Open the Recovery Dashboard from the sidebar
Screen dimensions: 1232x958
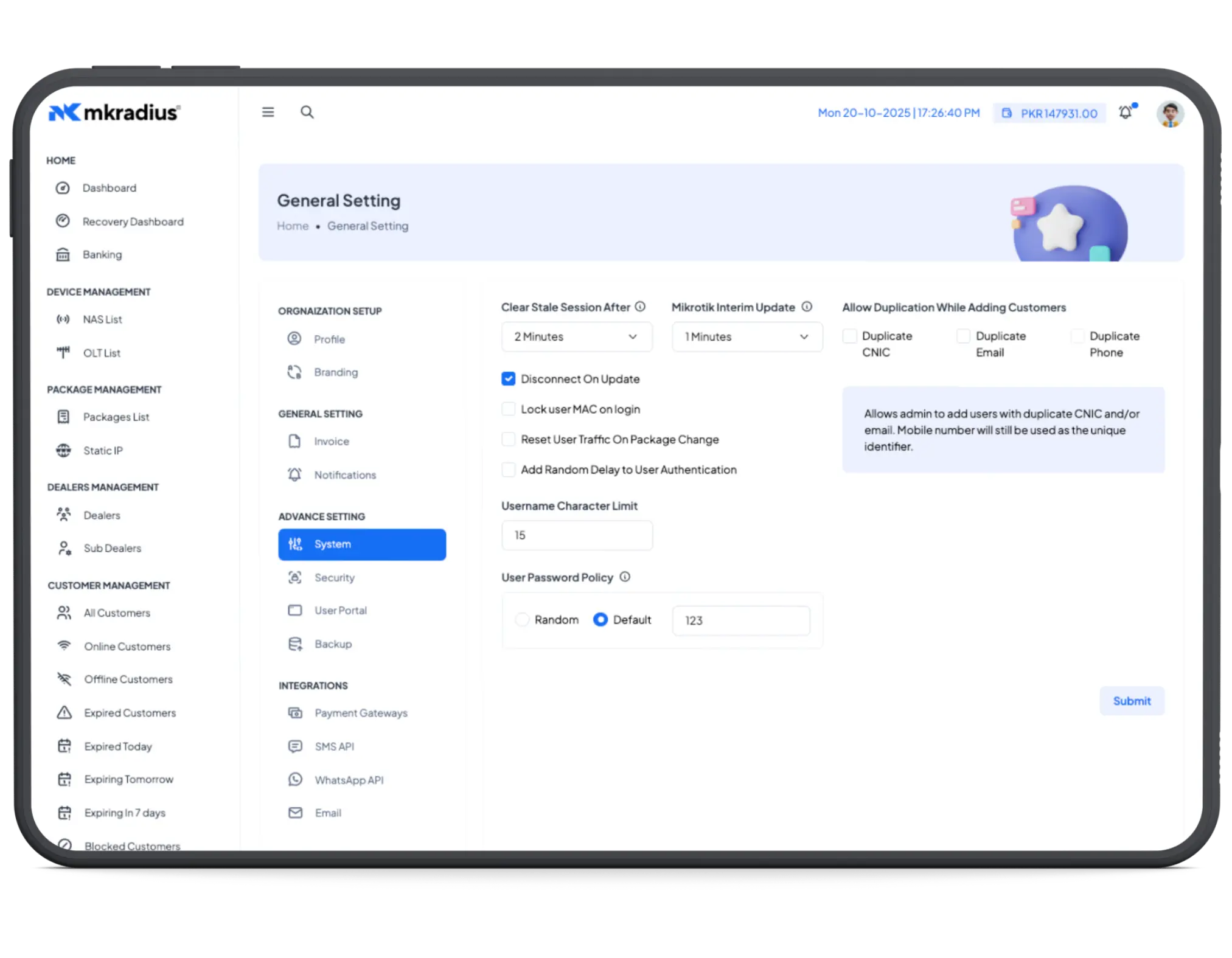(x=132, y=221)
